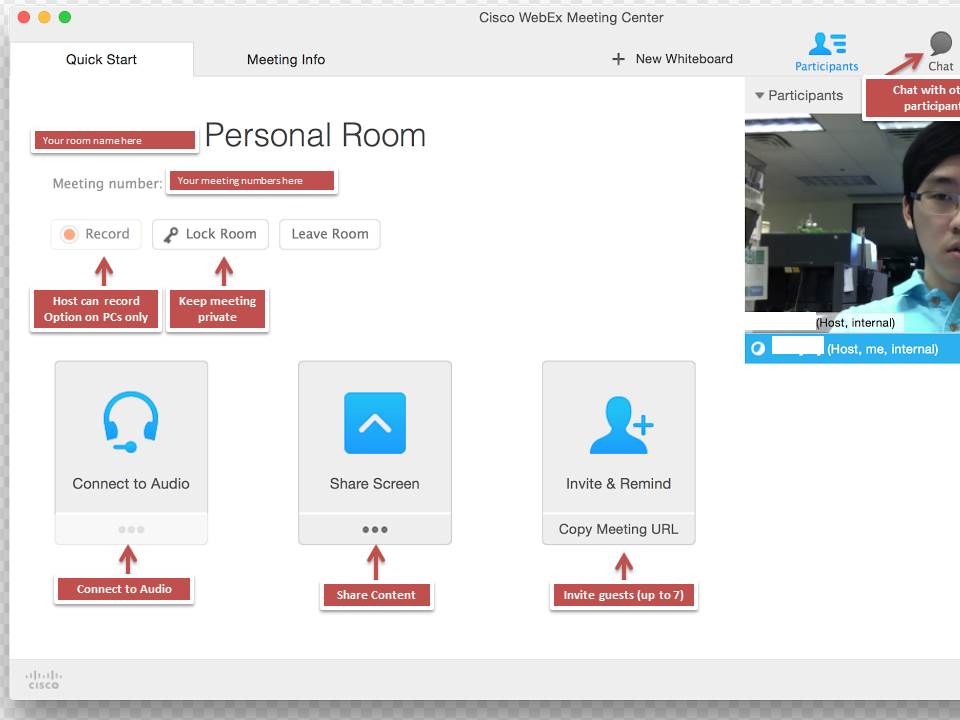960x720 pixels.
Task: Open the Participants panel icon
Action: [x=827, y=44]
